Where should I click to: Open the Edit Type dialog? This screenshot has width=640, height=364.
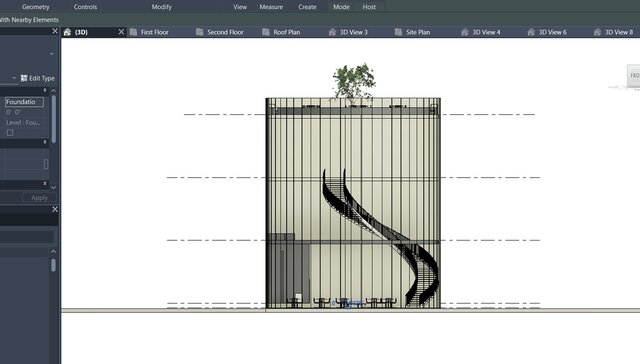tap(38, 78)
